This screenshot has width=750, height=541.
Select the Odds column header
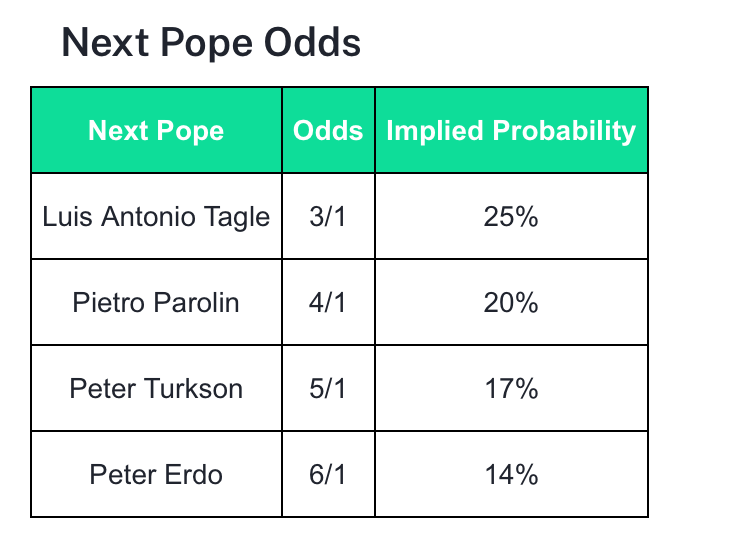pyautogui.click(x=328, y=130)
